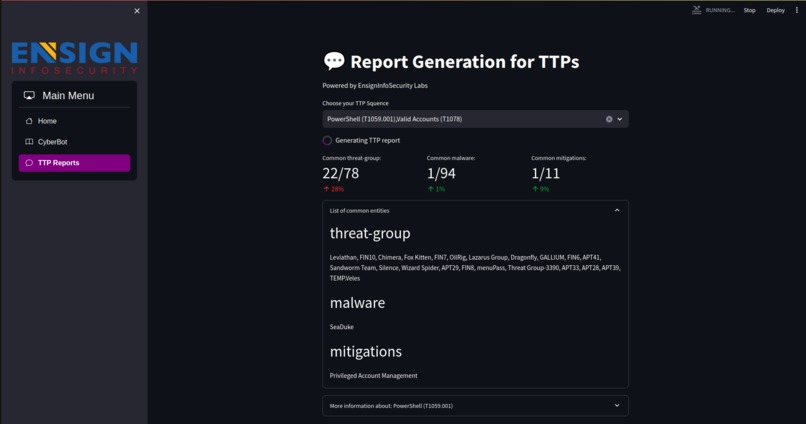Stop the running app

(749, 10)
